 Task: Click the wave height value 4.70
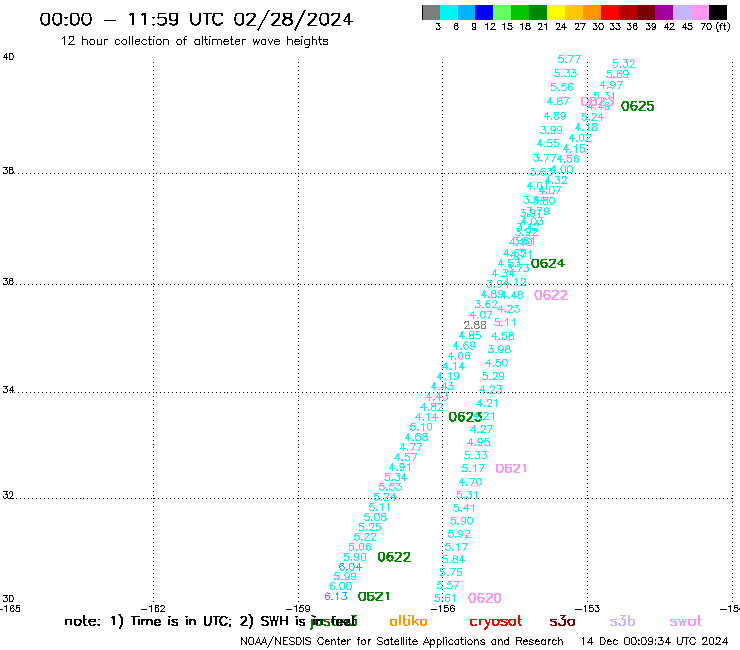[470, 482]
